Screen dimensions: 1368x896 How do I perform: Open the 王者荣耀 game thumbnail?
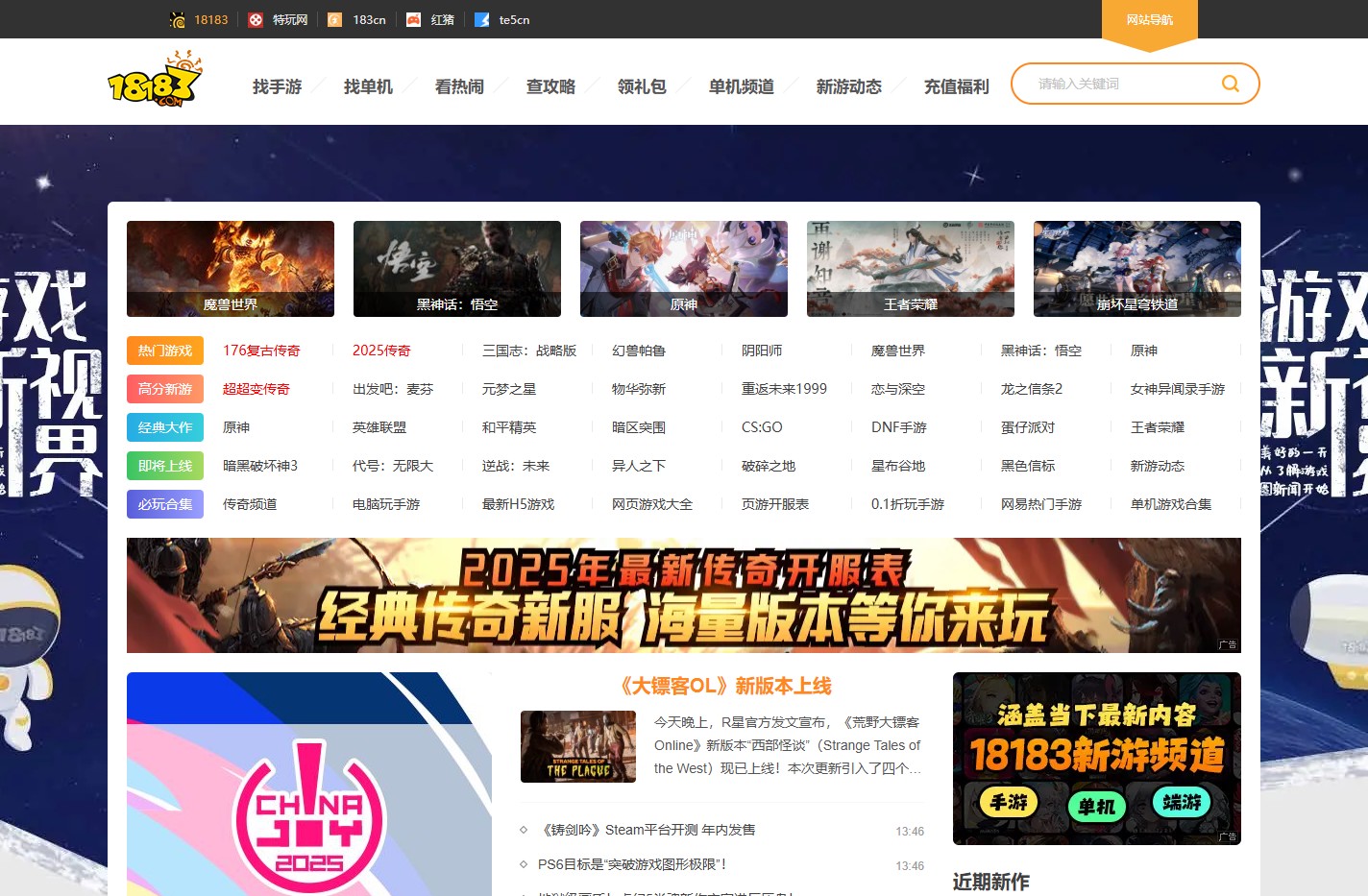911,269
